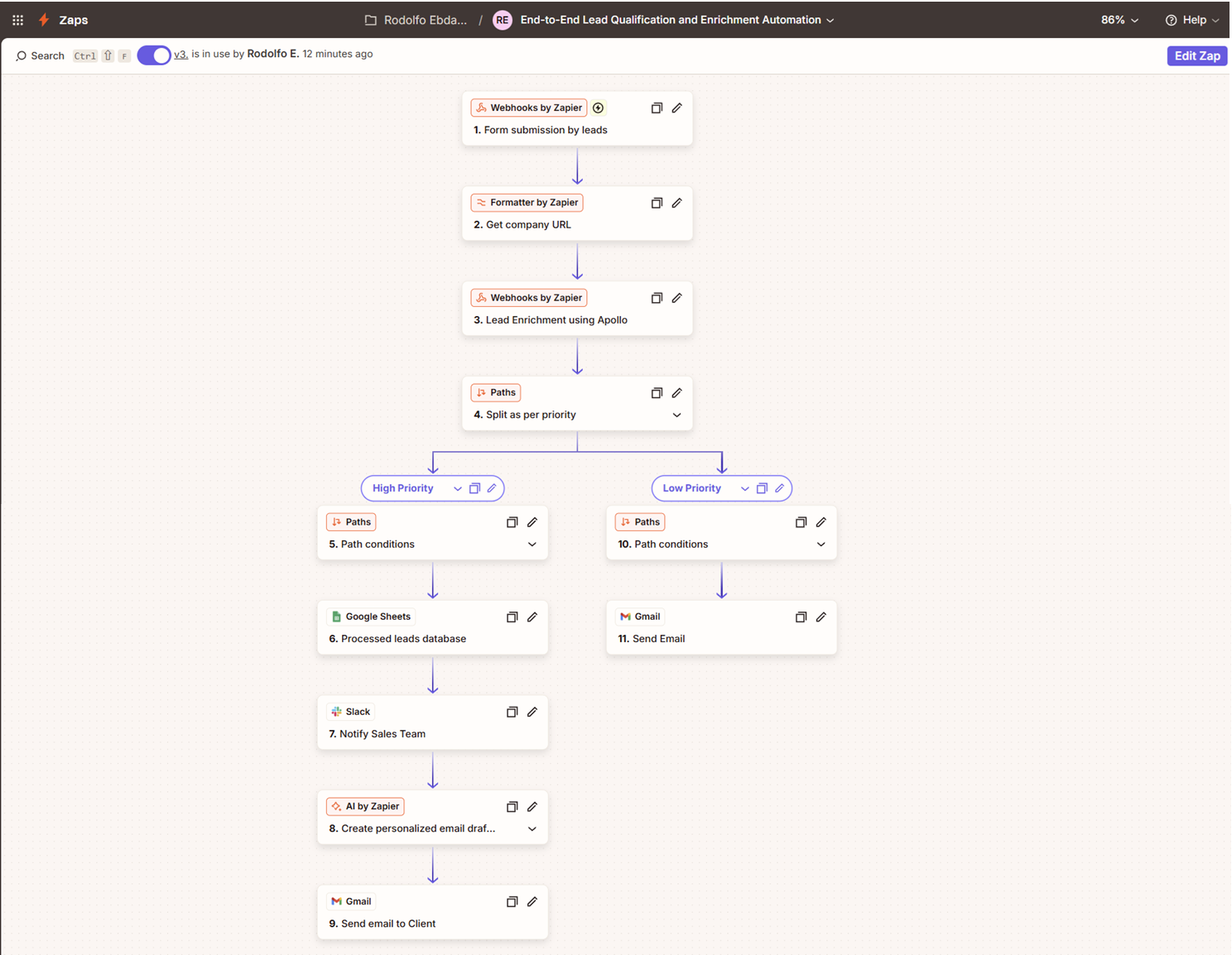Click the Formatter by Zapier tag
This screenshot has width=1232, height=955.
527,203
